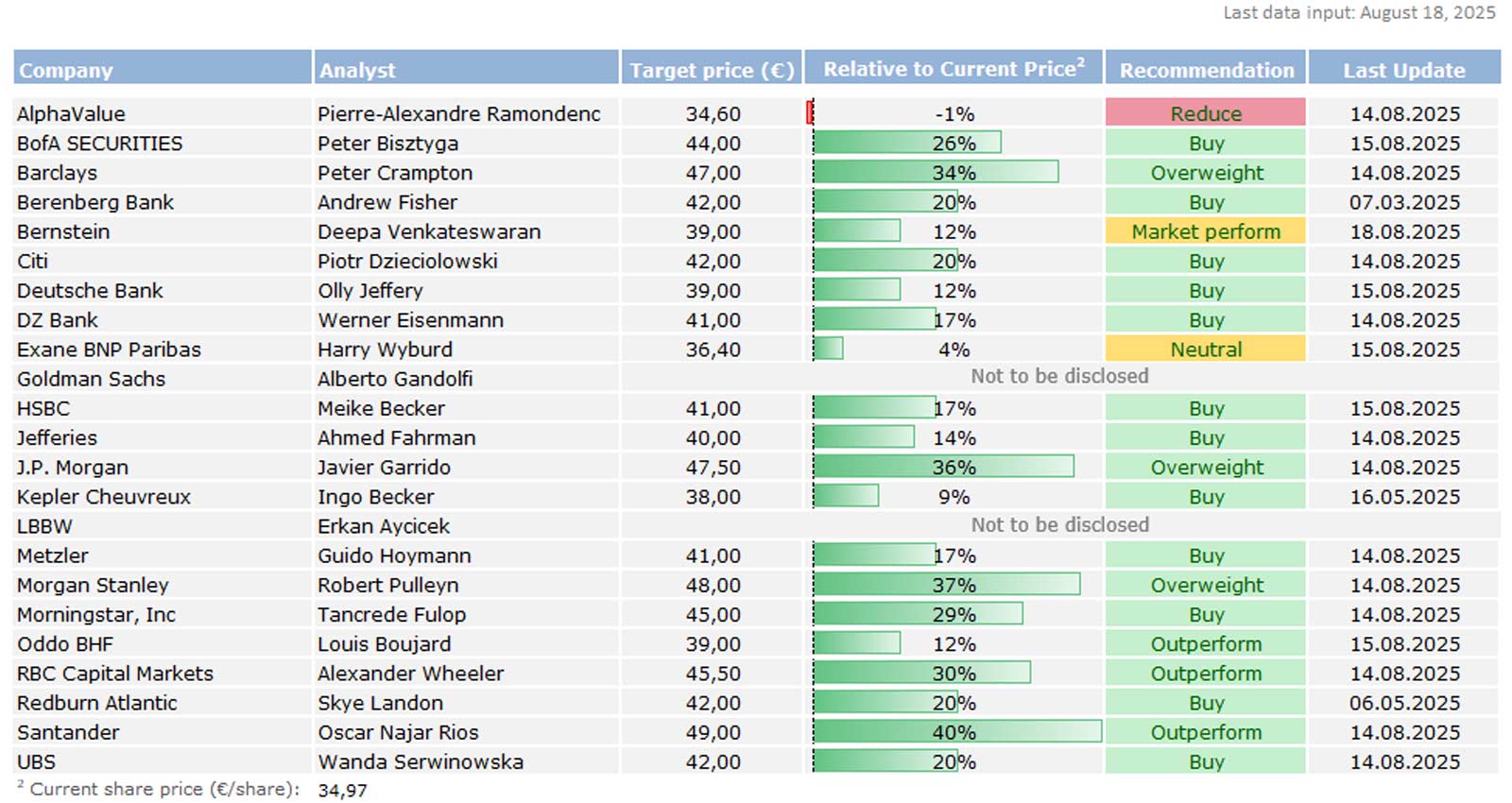Screen dimensions: 1512x803
Task: Select the yellow Neutral recommendation cell
Action: tap(1206, 350)
